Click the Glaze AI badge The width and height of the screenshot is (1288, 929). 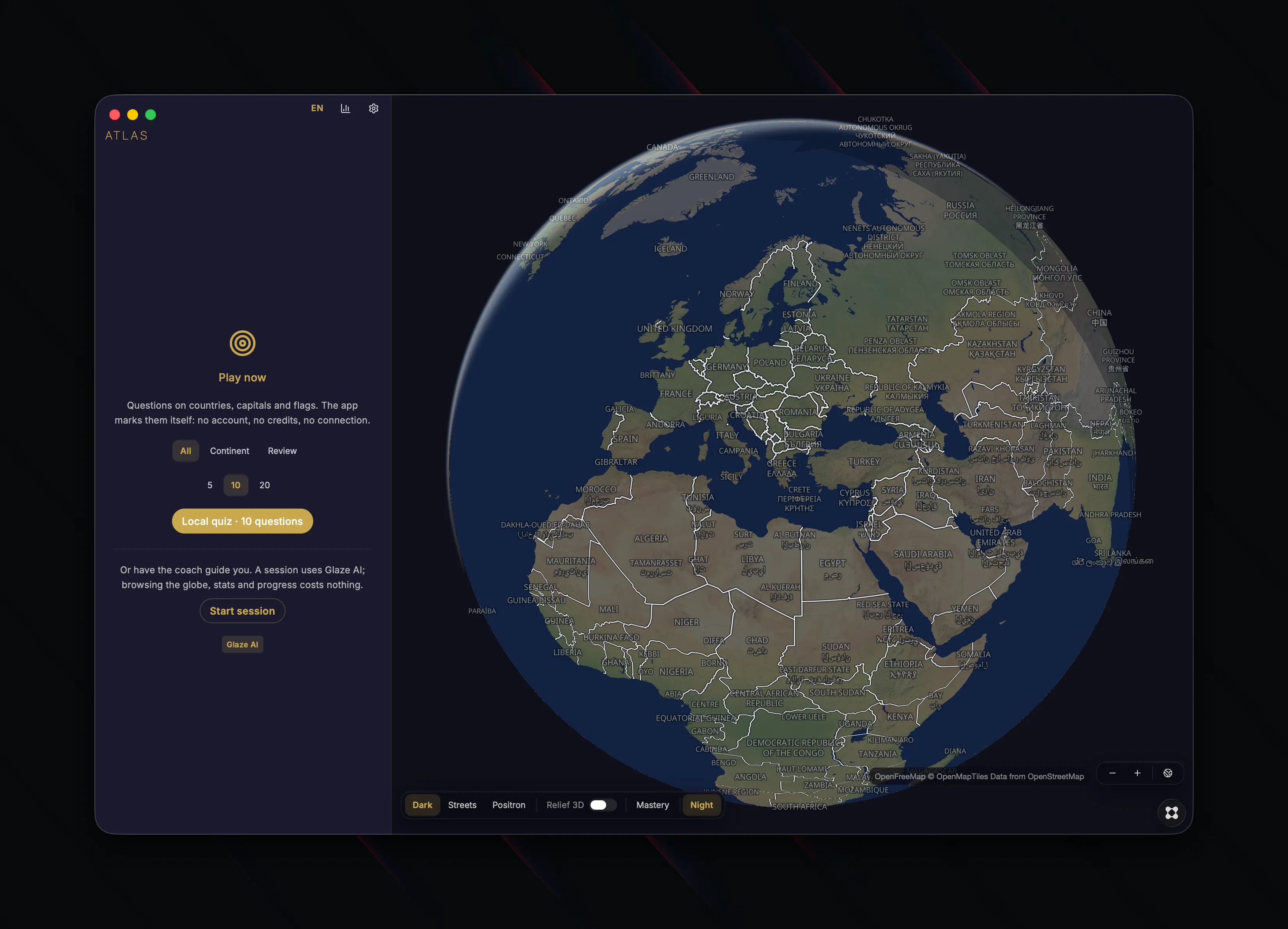pyautogui.click(x=243, y=645)
